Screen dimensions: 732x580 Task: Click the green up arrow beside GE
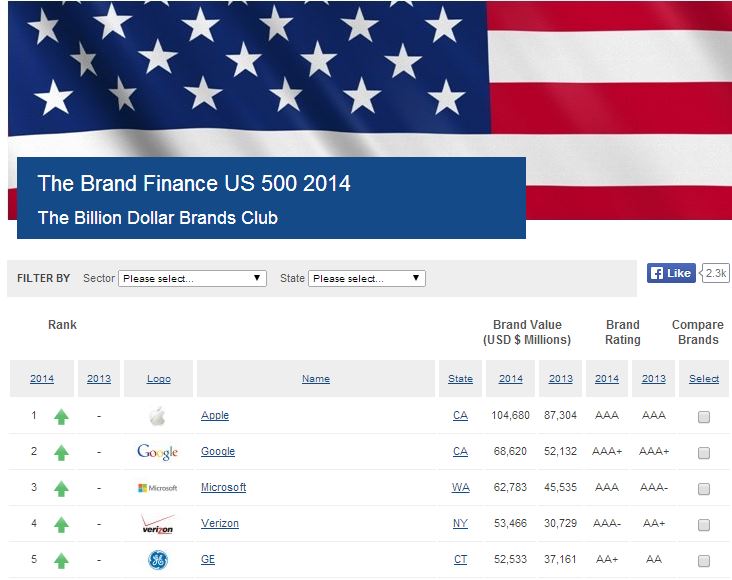click(x=61, y=561)
